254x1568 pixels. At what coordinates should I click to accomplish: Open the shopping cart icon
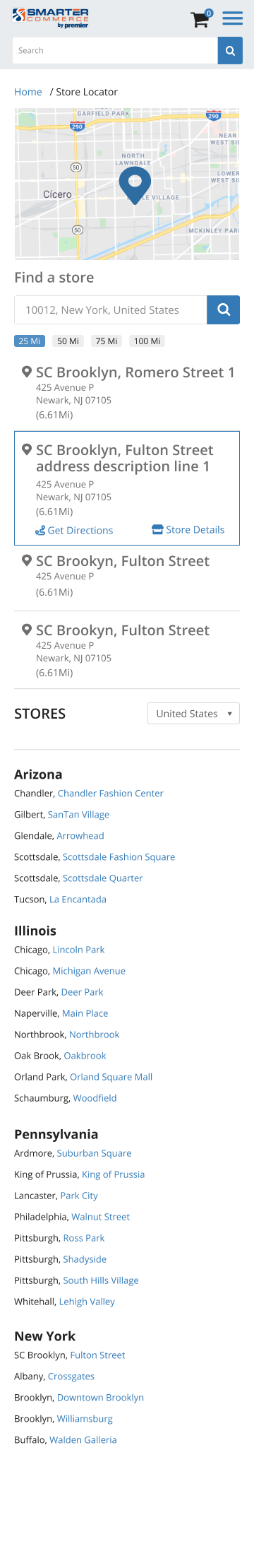[x=201, y=18]
